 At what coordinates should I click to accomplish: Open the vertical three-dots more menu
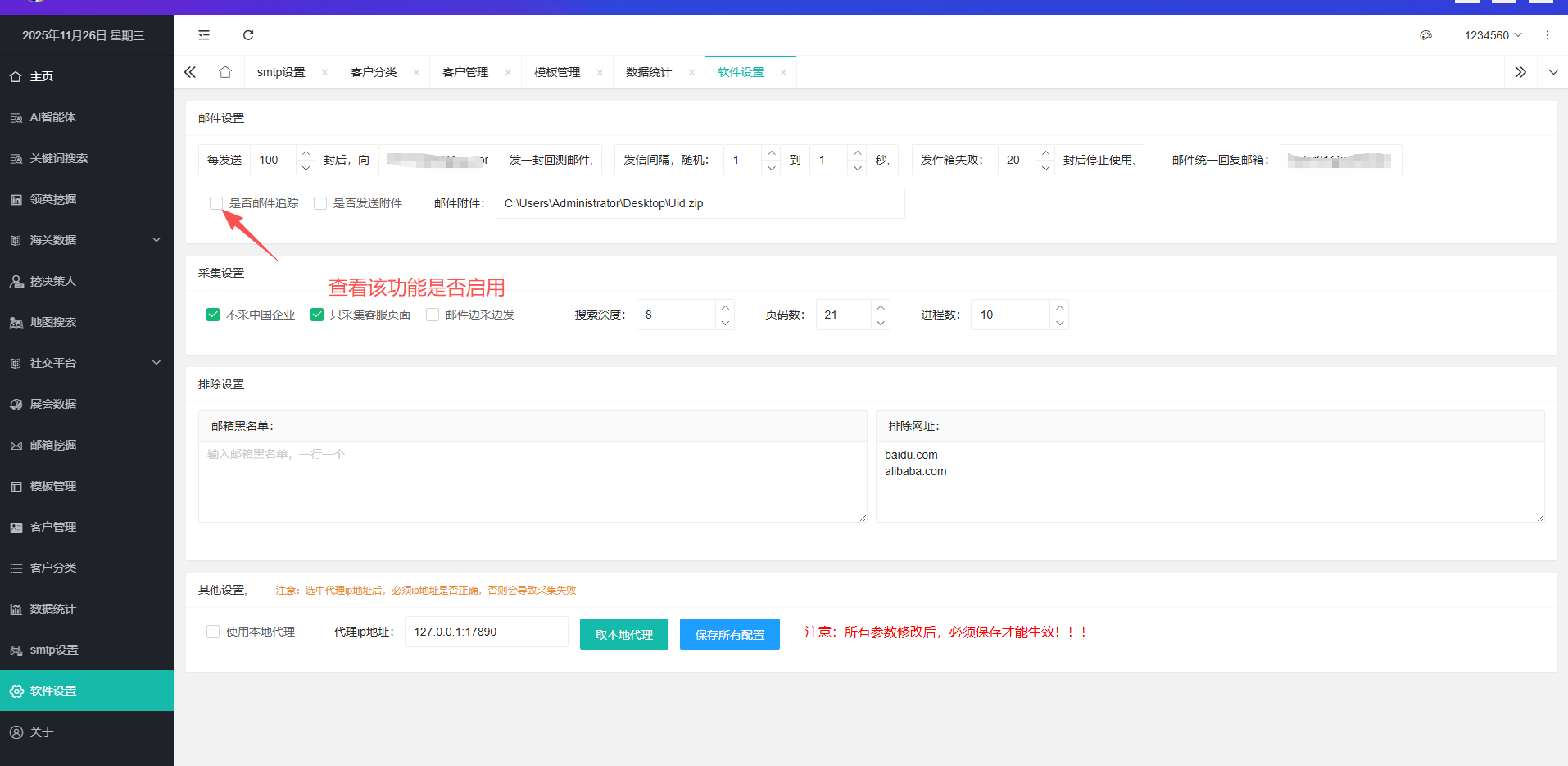[1547, 35]
